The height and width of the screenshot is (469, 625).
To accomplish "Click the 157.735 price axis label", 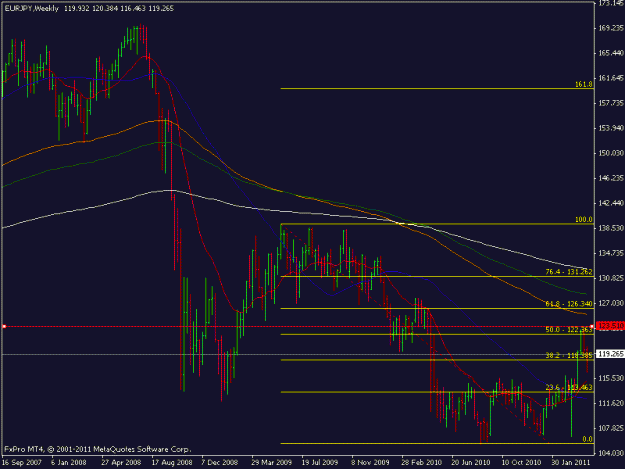I will (x=611, y=103).
